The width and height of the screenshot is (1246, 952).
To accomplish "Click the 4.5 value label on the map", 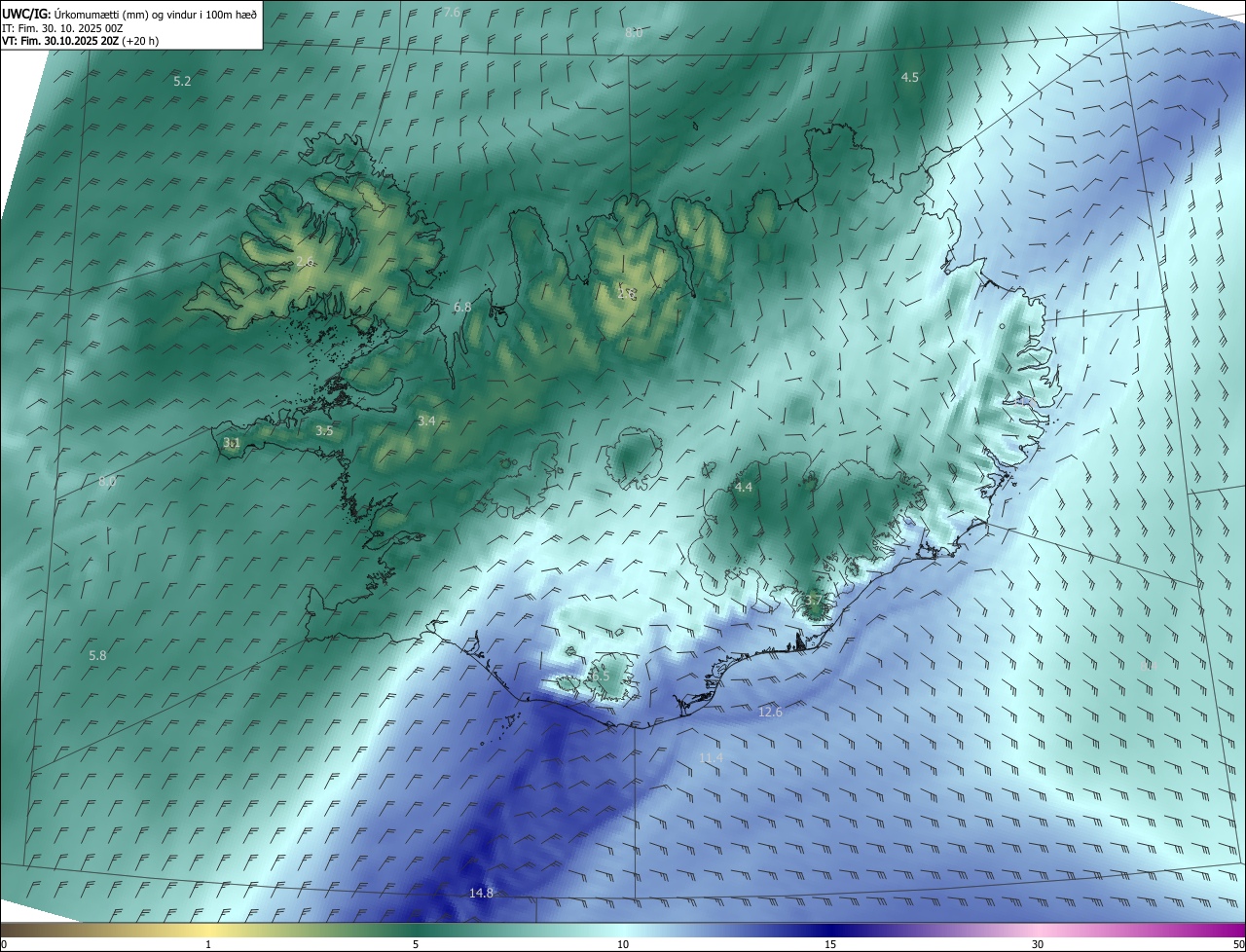I will pos(910,77).
